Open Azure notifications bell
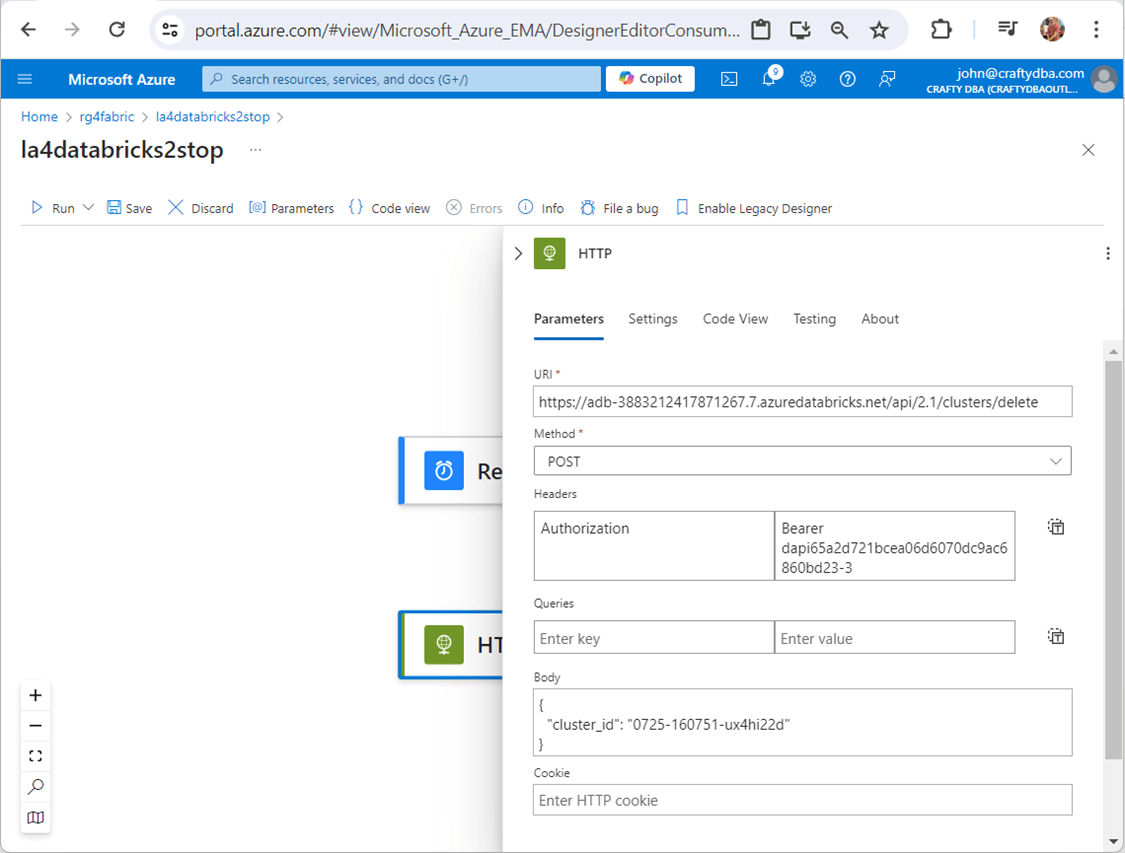 (x=769, y=78)
